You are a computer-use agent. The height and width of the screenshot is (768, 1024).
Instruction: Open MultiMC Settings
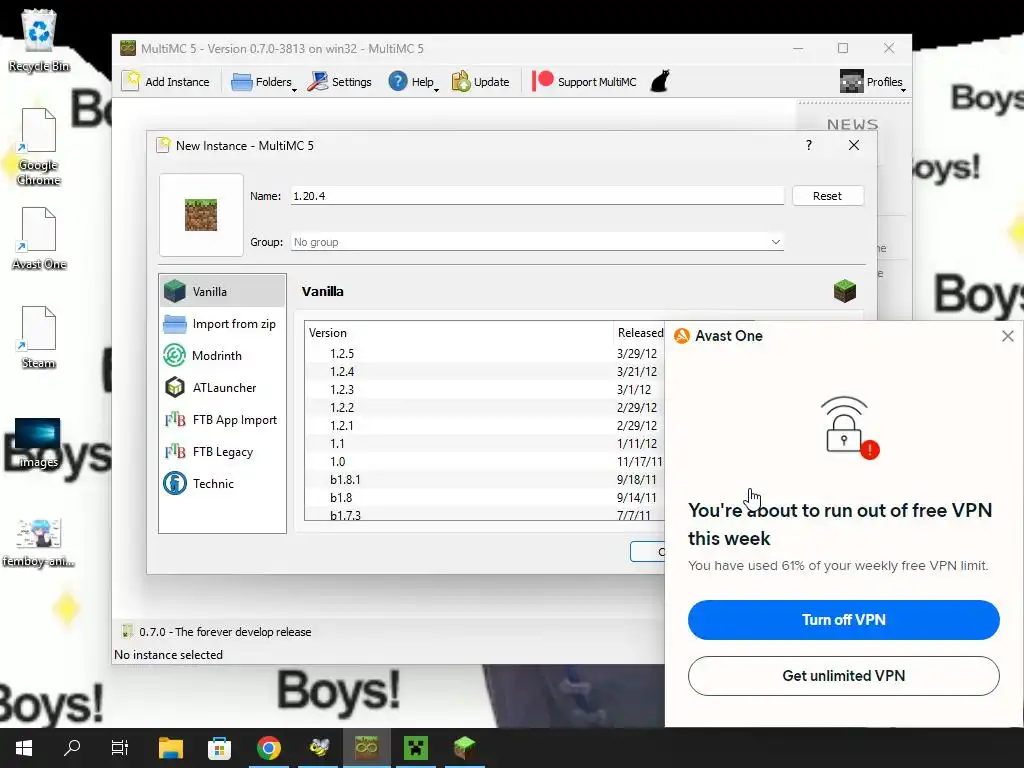click(340, 82)
